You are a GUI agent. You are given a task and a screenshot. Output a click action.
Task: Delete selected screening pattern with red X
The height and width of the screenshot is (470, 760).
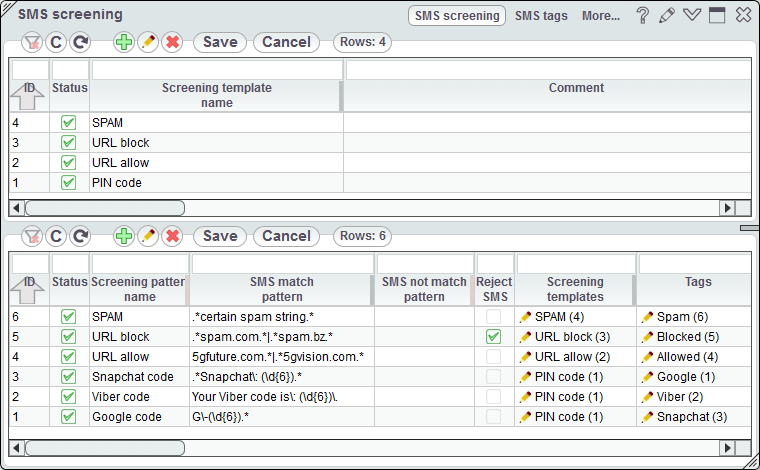click(173, 236)
